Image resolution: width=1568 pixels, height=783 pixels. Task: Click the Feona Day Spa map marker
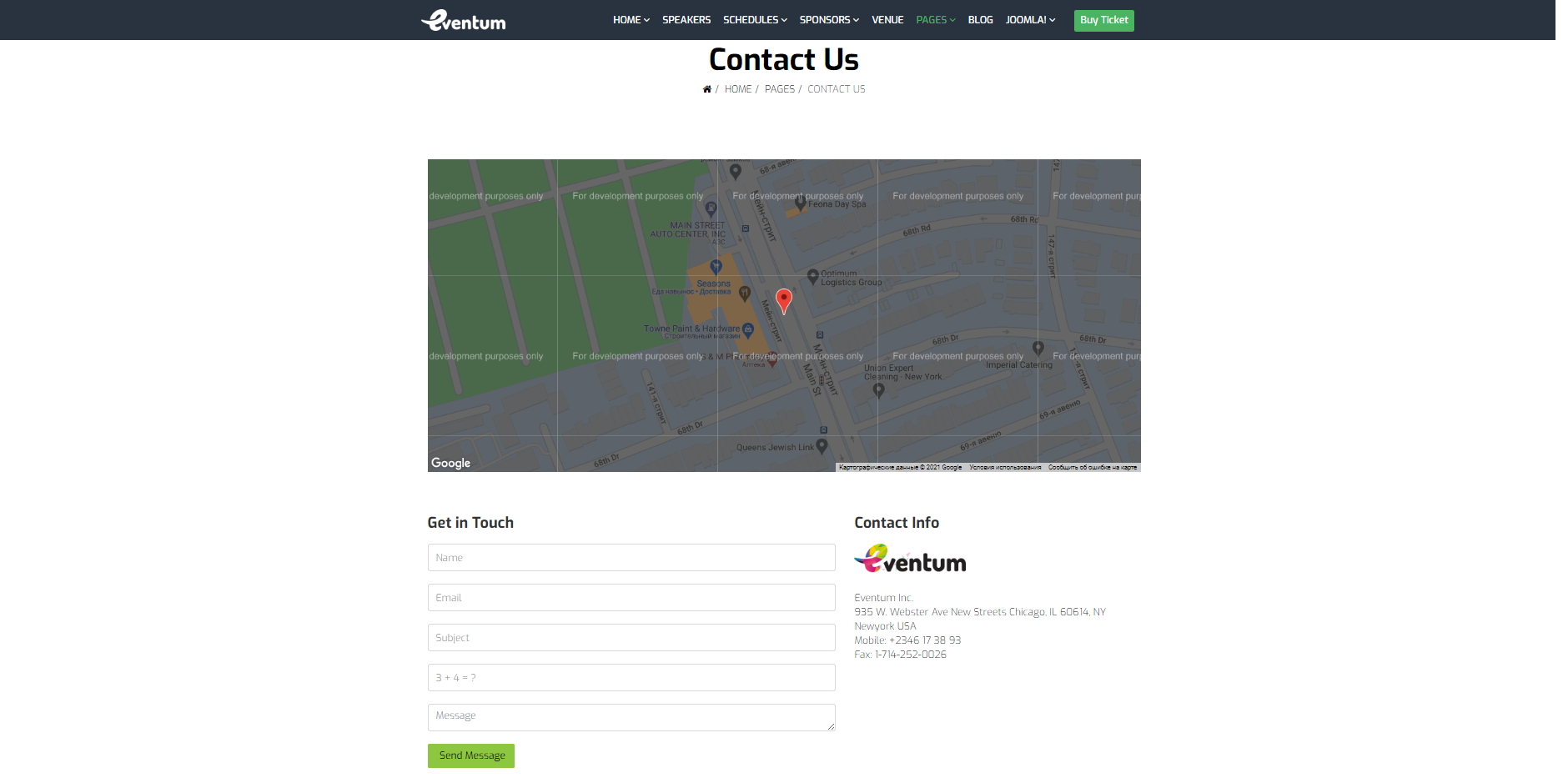tap(800, 203)
